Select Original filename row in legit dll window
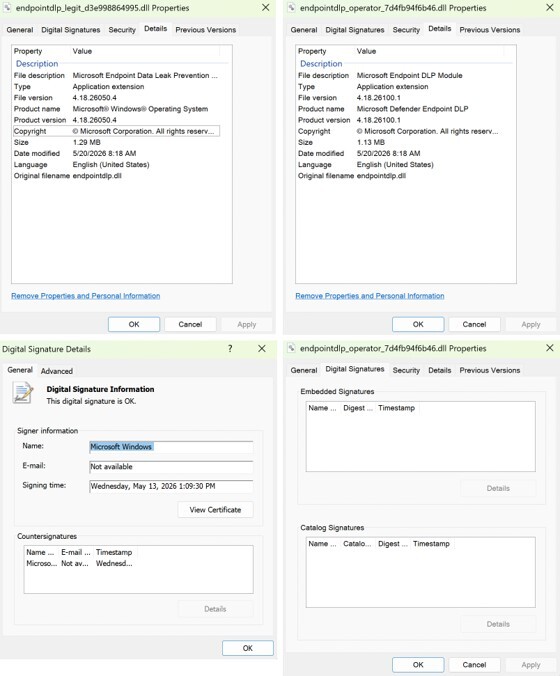The height and width of the screenshot is (676, 560). pyautogui.click(x=116, y=176)
